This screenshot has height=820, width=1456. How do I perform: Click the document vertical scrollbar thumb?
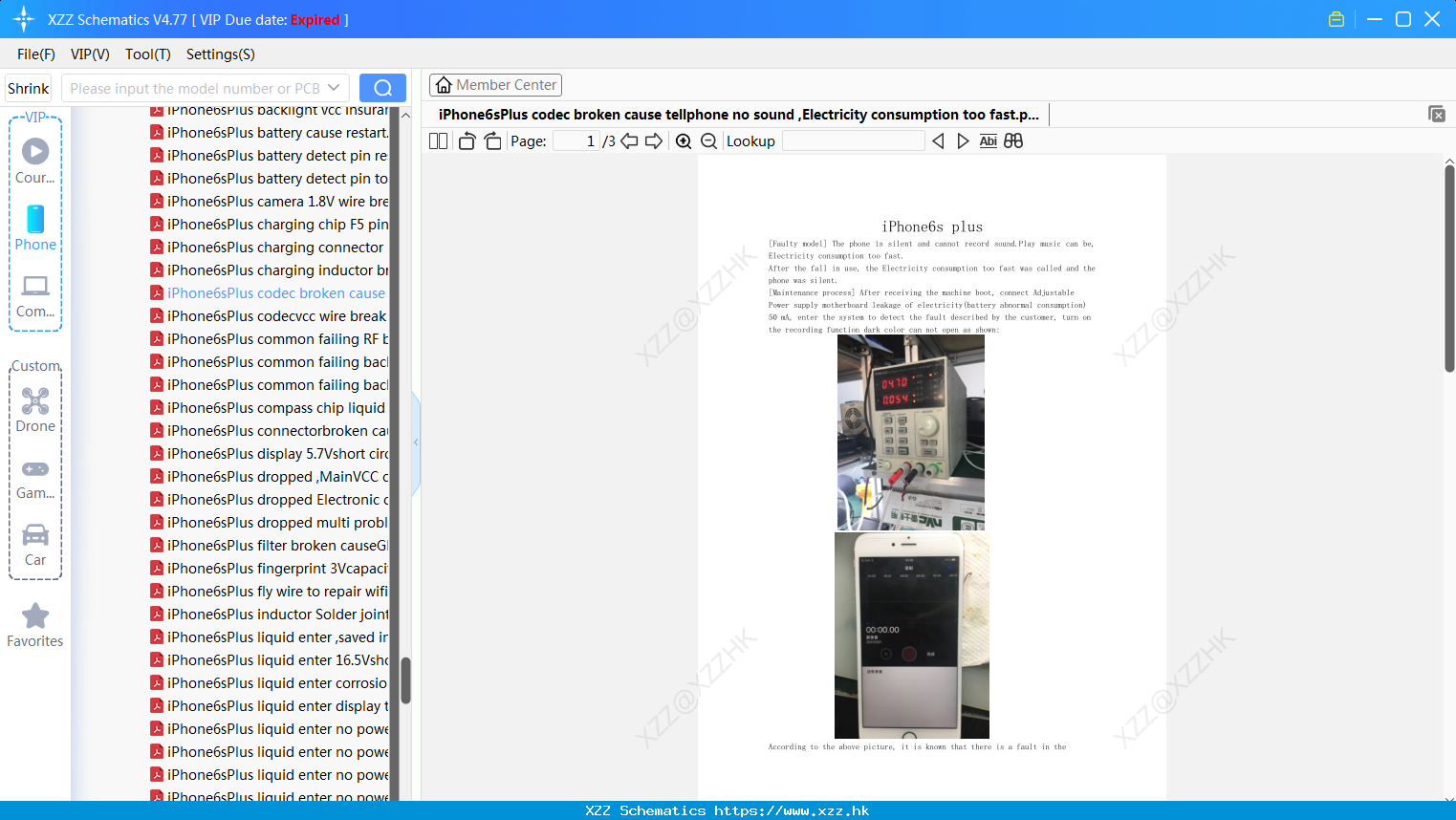coord(1449,269)
